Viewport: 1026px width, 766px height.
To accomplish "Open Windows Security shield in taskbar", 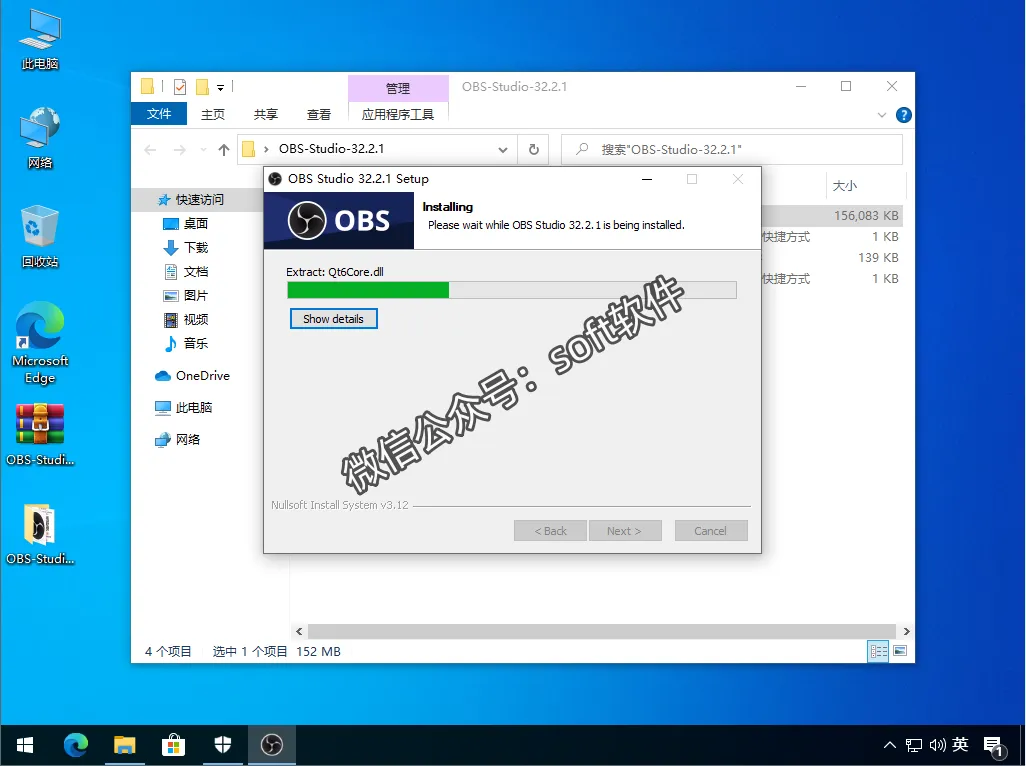I will pos(222,745).
